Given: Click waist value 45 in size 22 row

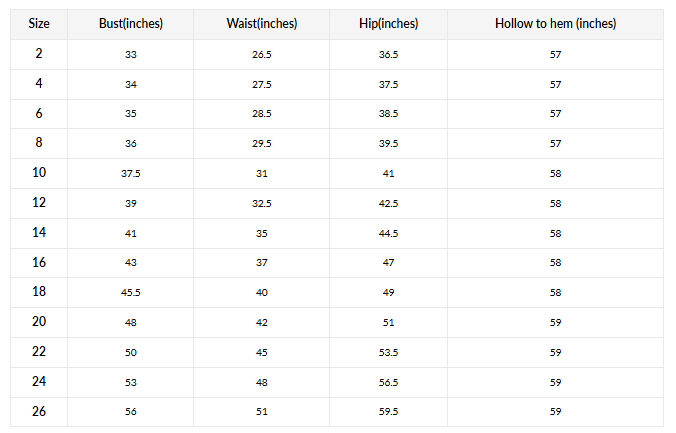Looking at the screenshot, I should pos(261,353).
